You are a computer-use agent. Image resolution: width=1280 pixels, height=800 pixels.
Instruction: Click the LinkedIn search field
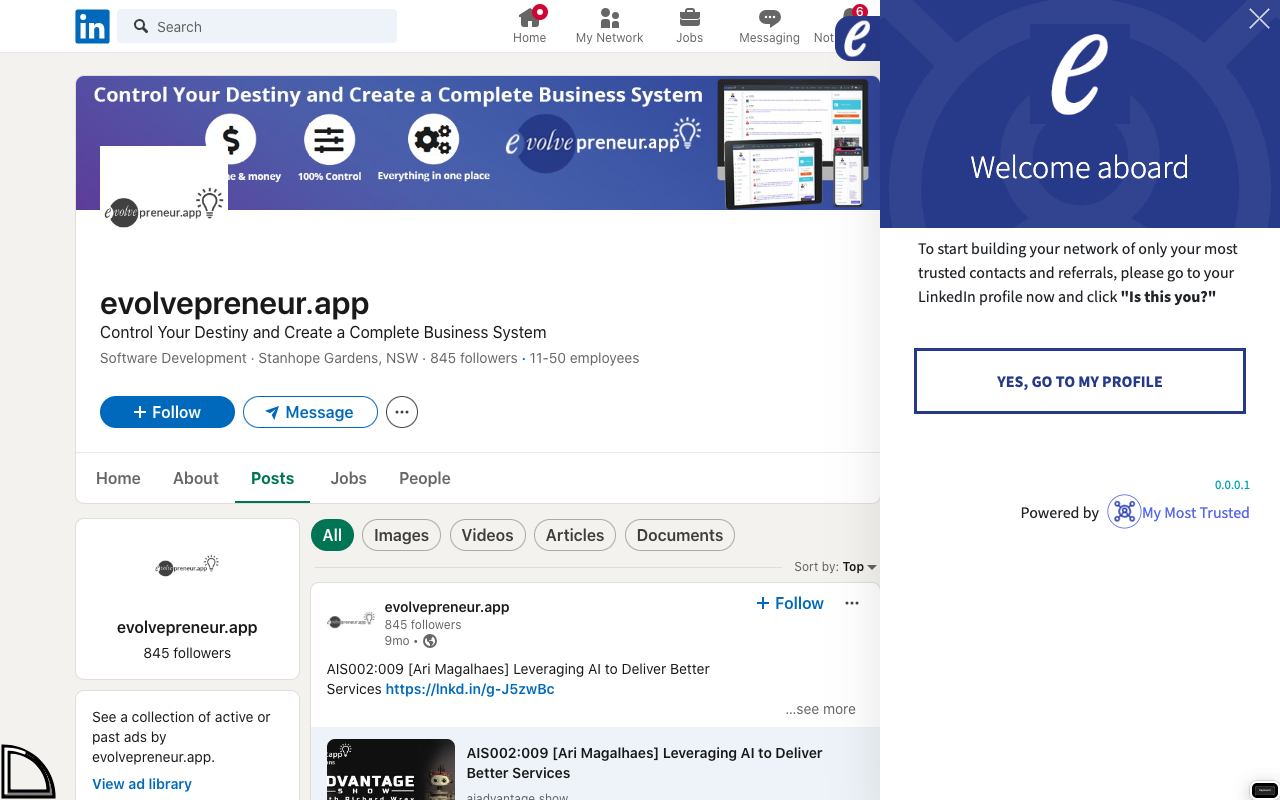(257, 26)
